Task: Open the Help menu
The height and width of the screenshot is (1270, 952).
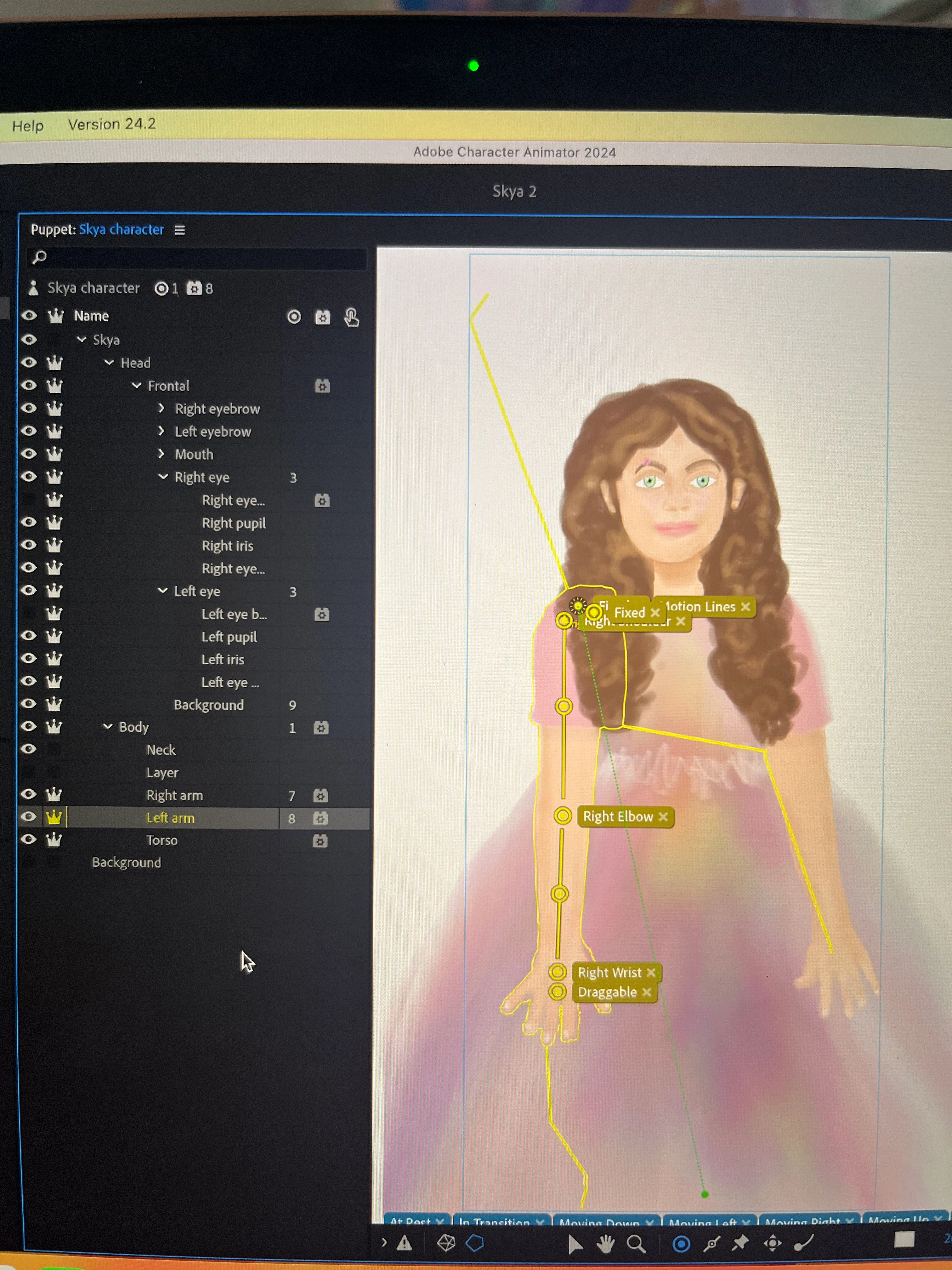Action: pos(27,126)
